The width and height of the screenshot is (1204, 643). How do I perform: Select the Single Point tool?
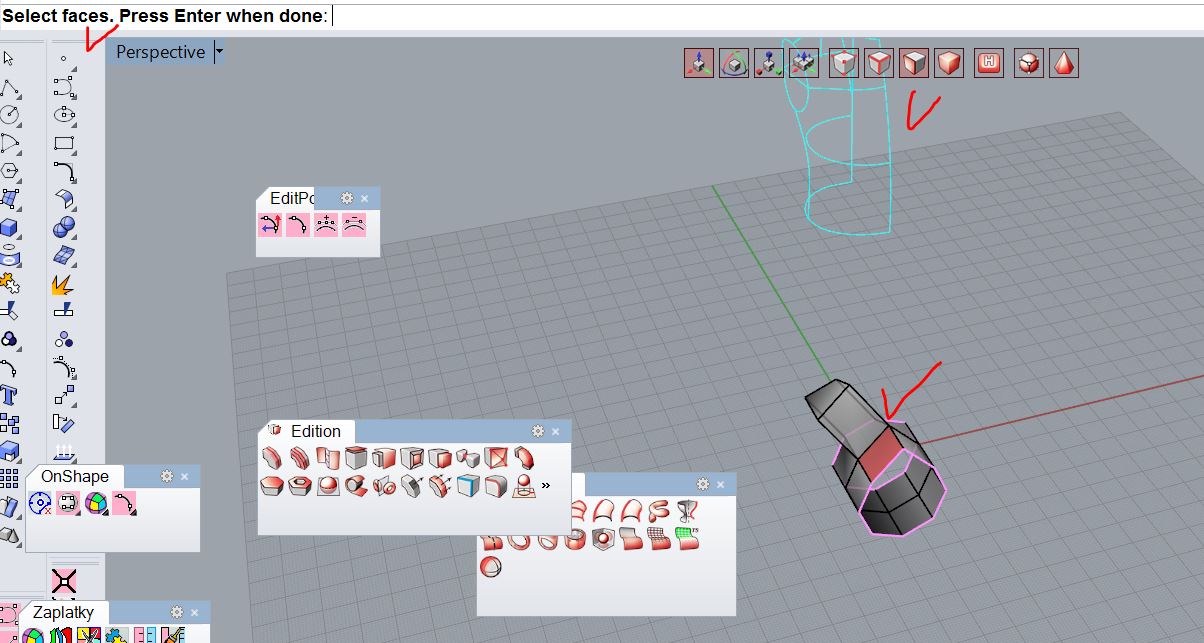[x=64, y=59]
